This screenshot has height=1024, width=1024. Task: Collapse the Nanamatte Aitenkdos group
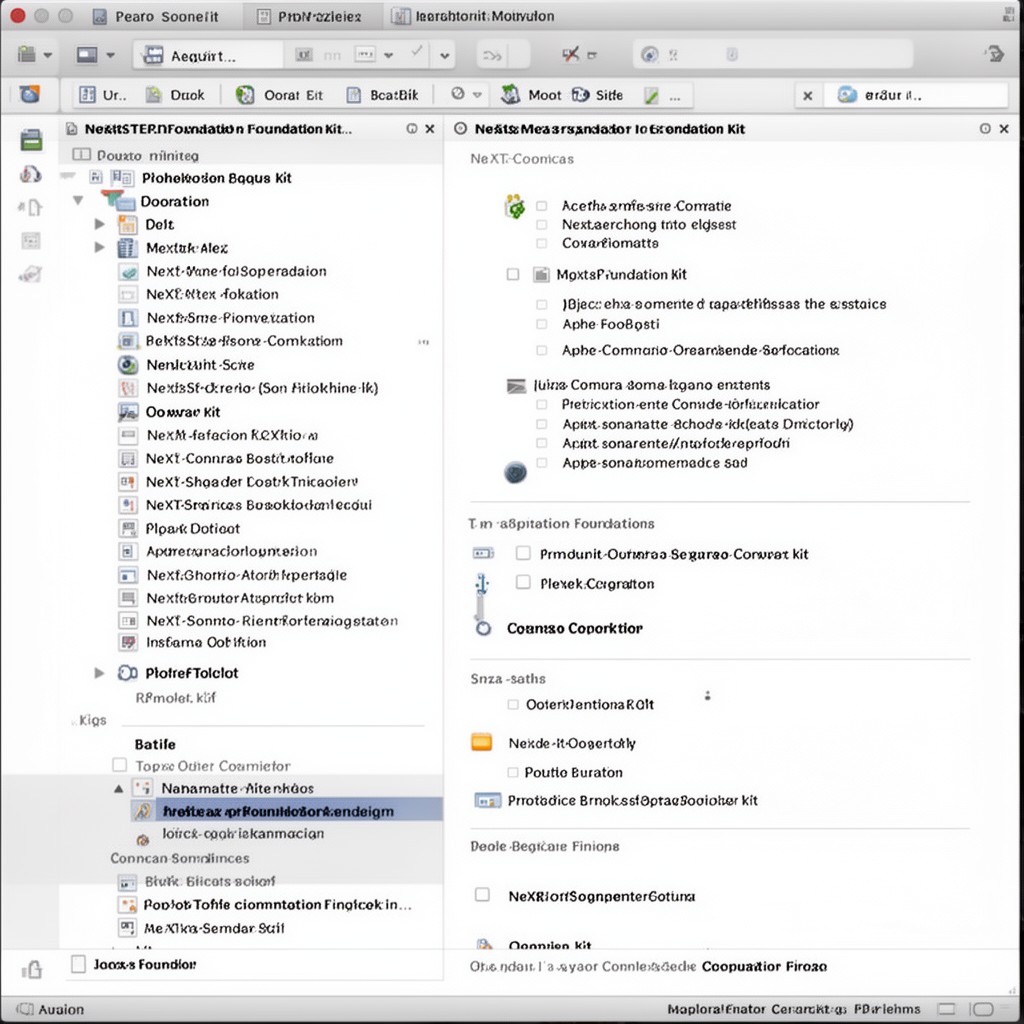point(118,788)
